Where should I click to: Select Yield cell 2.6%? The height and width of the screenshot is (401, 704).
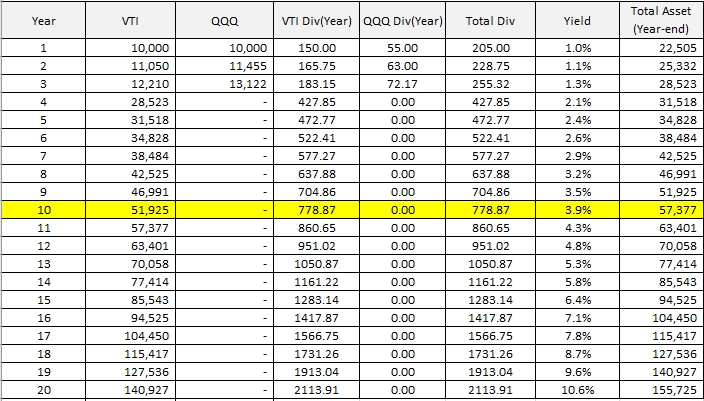pos(577,138)
